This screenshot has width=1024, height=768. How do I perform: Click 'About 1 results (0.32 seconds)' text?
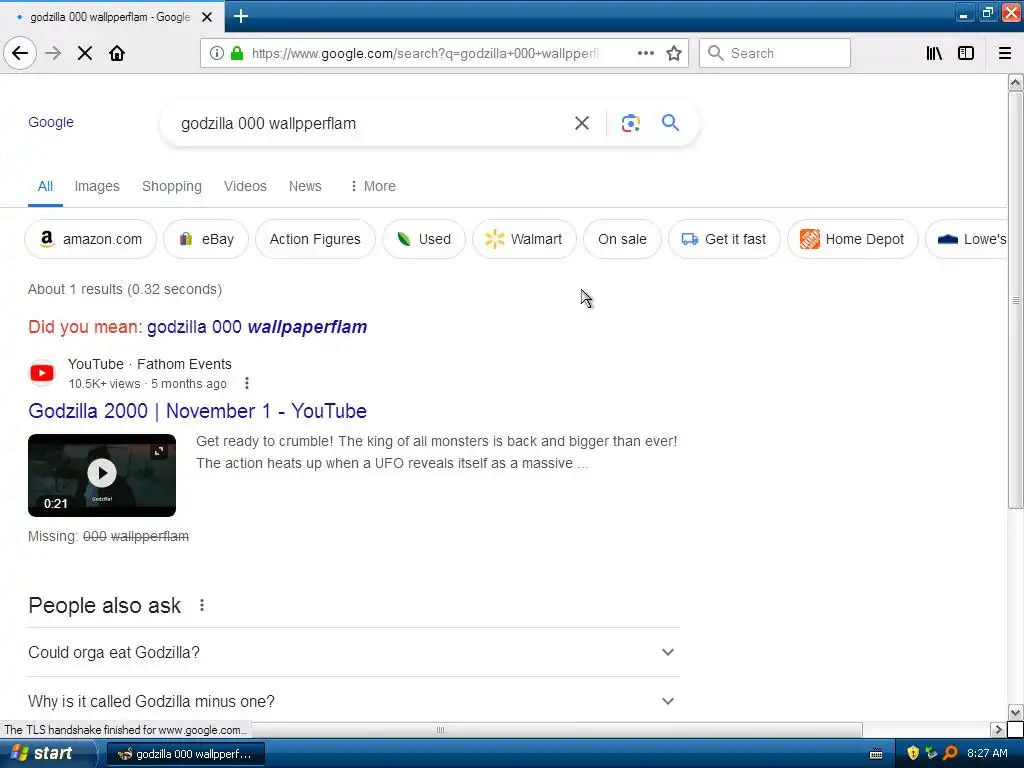[125, 289]
